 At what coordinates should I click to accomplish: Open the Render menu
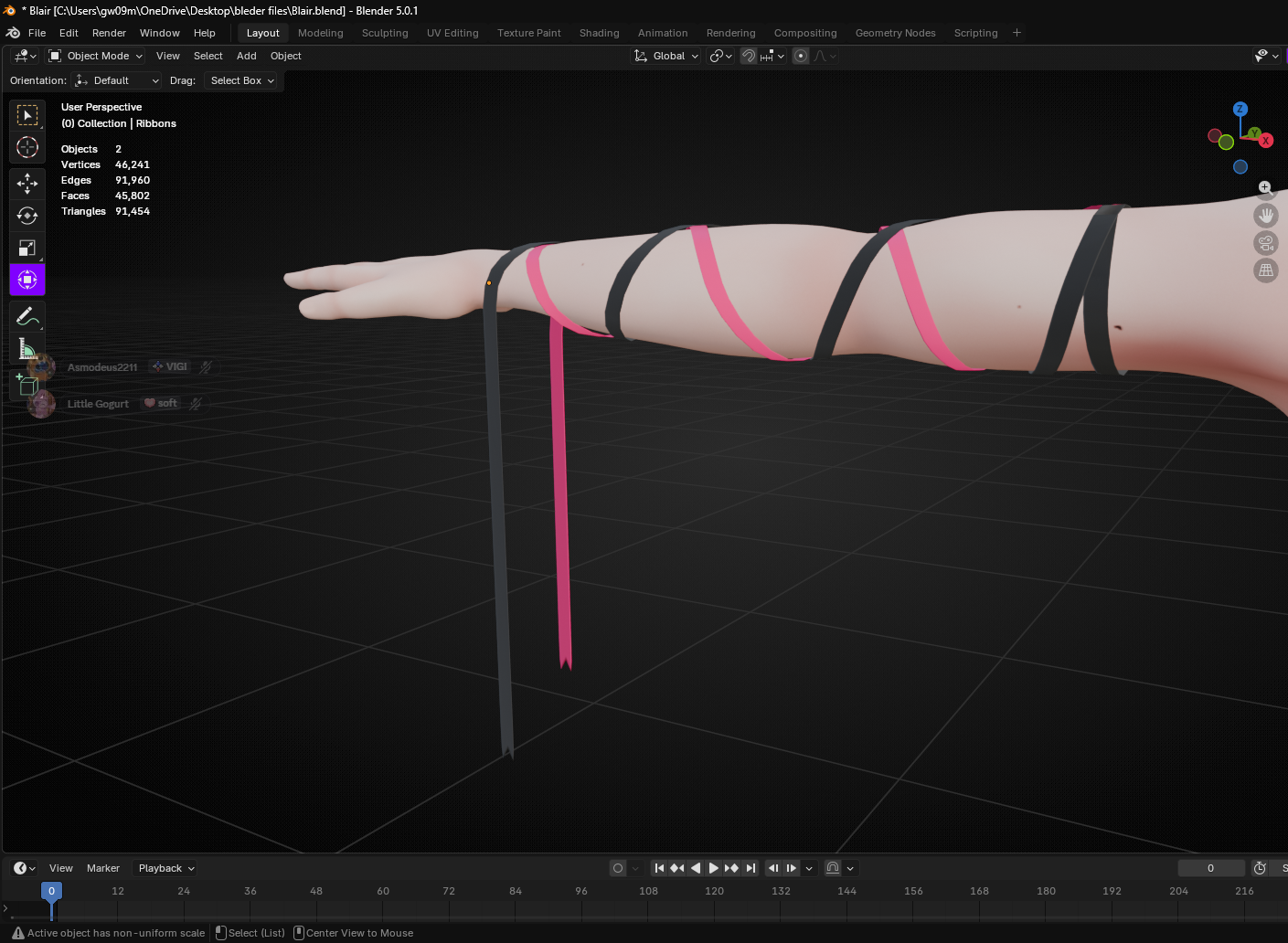pos(109,33)
